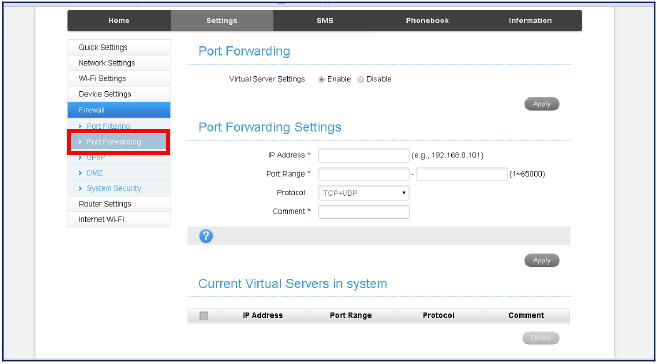Image resolution: width=657 pixels, height=364 pixels.
Task: Open the Protocol TCP+UDP dropdown
Action: pos(364,193)
